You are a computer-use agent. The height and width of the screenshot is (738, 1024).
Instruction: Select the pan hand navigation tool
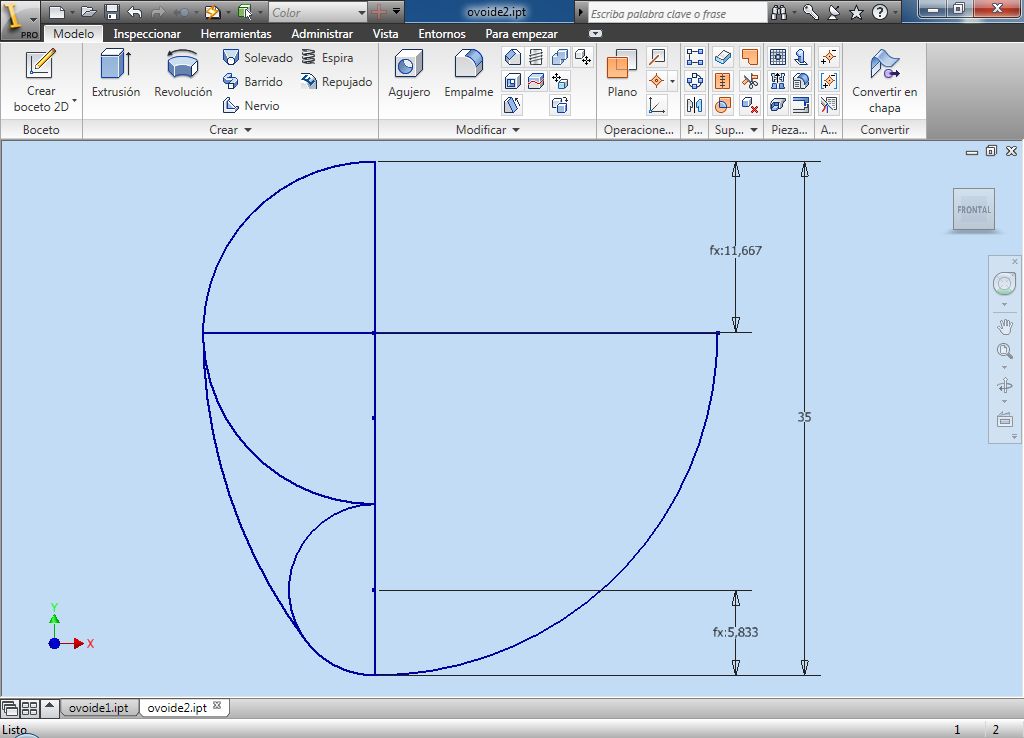[1004, 326]
